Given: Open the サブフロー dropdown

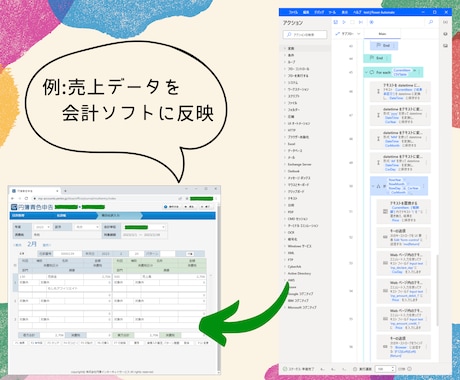Looking at the screenshot, I should click(x=348, y=34).
